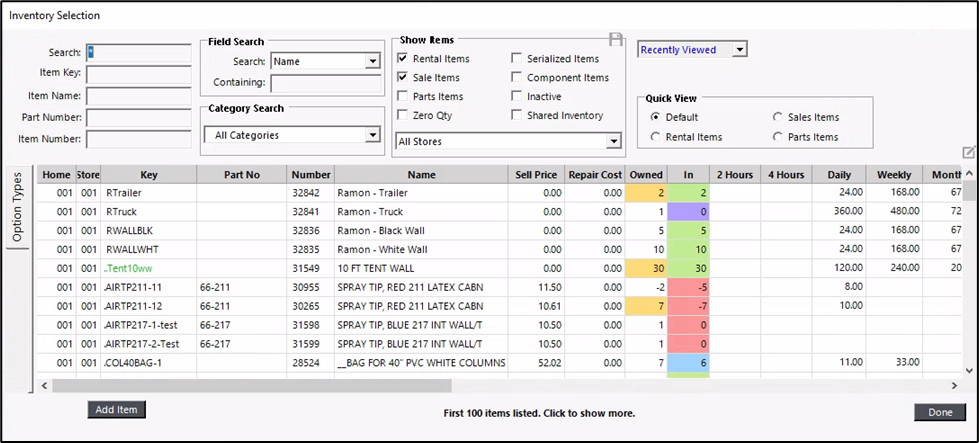Expand the Field Search Name dropdown
The image size is (979, 443).
(x=372, y=61)
